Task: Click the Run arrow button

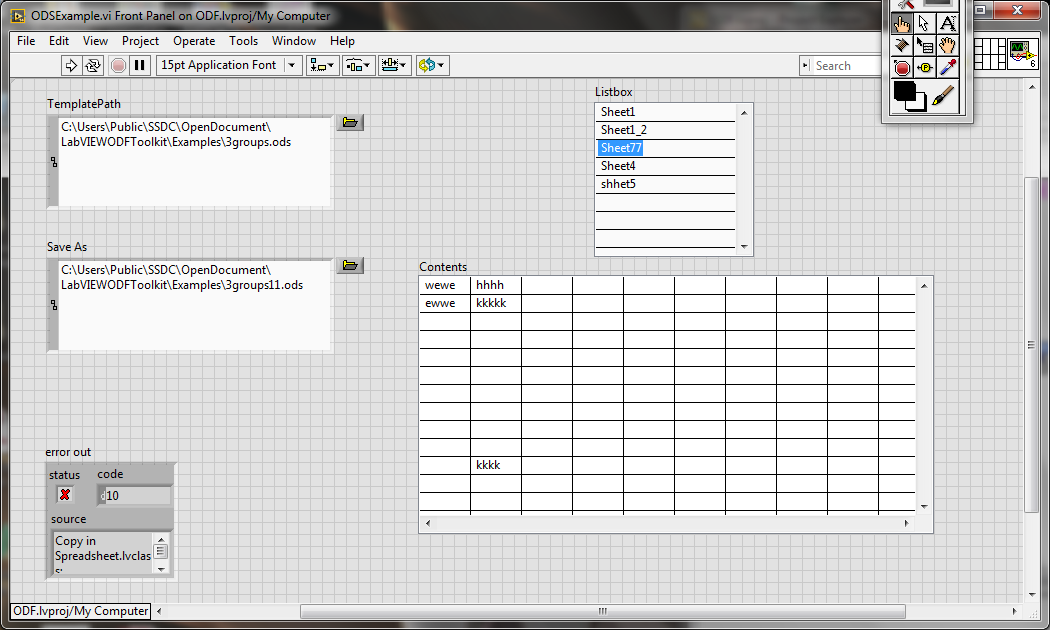Action: click(71, 65)
